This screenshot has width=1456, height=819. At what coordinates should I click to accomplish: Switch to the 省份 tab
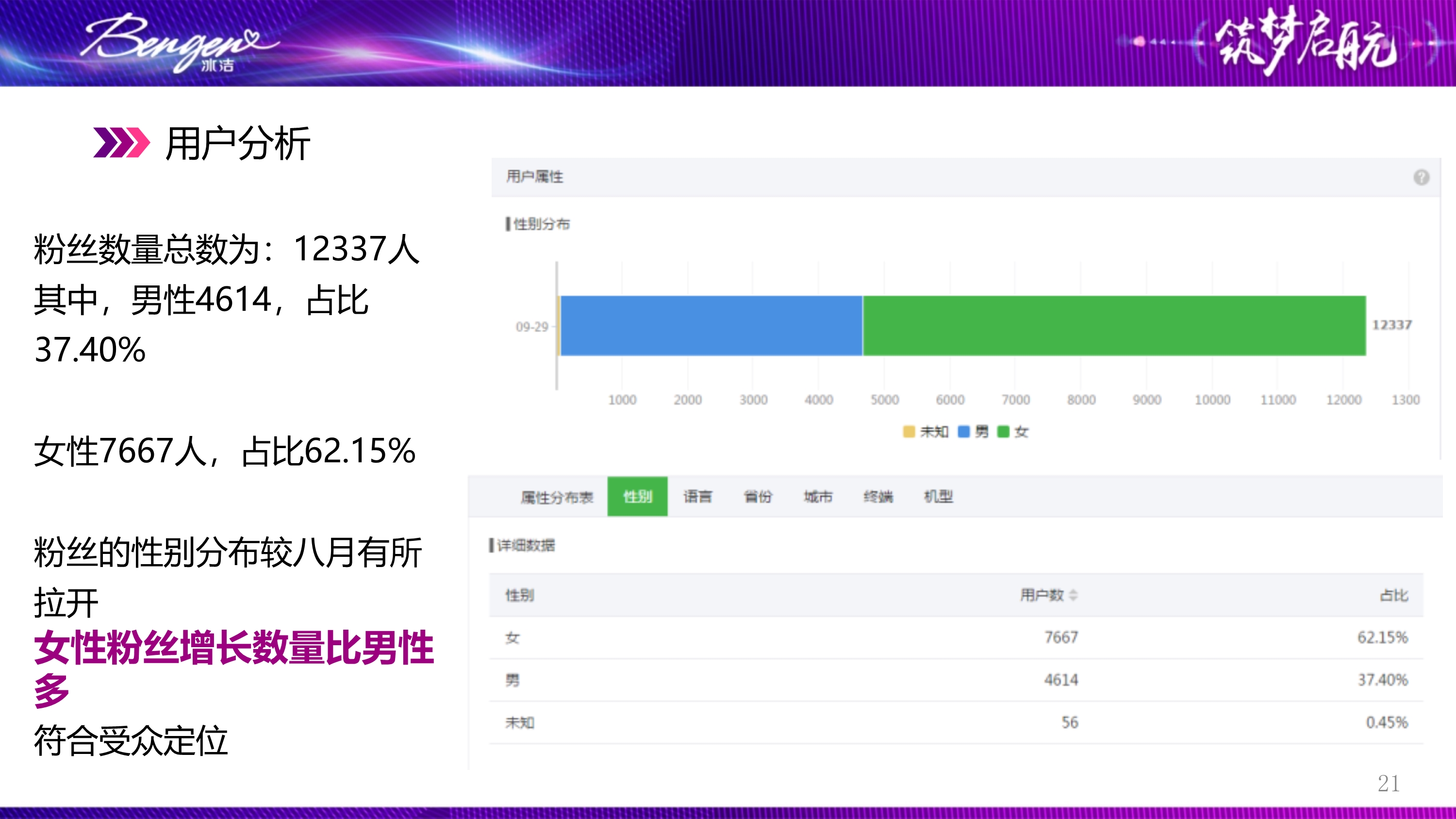click(x=758, y=496)
